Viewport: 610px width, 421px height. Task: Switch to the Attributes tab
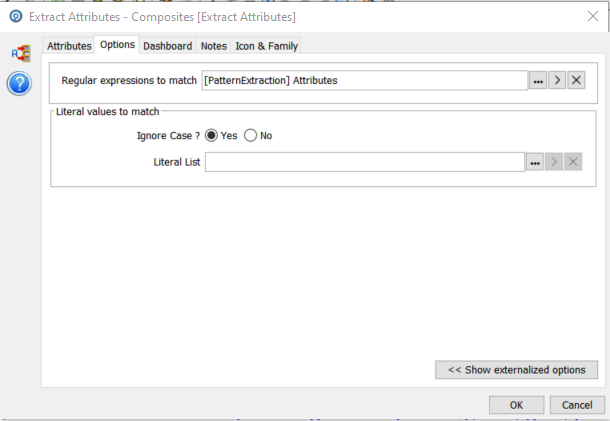pos(69,46)
